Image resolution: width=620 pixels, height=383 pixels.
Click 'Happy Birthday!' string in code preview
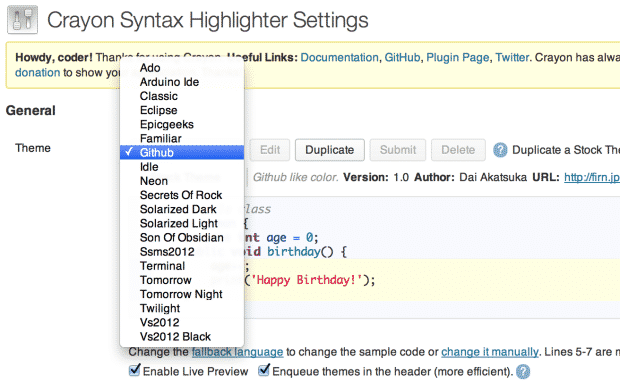point(306,280)
